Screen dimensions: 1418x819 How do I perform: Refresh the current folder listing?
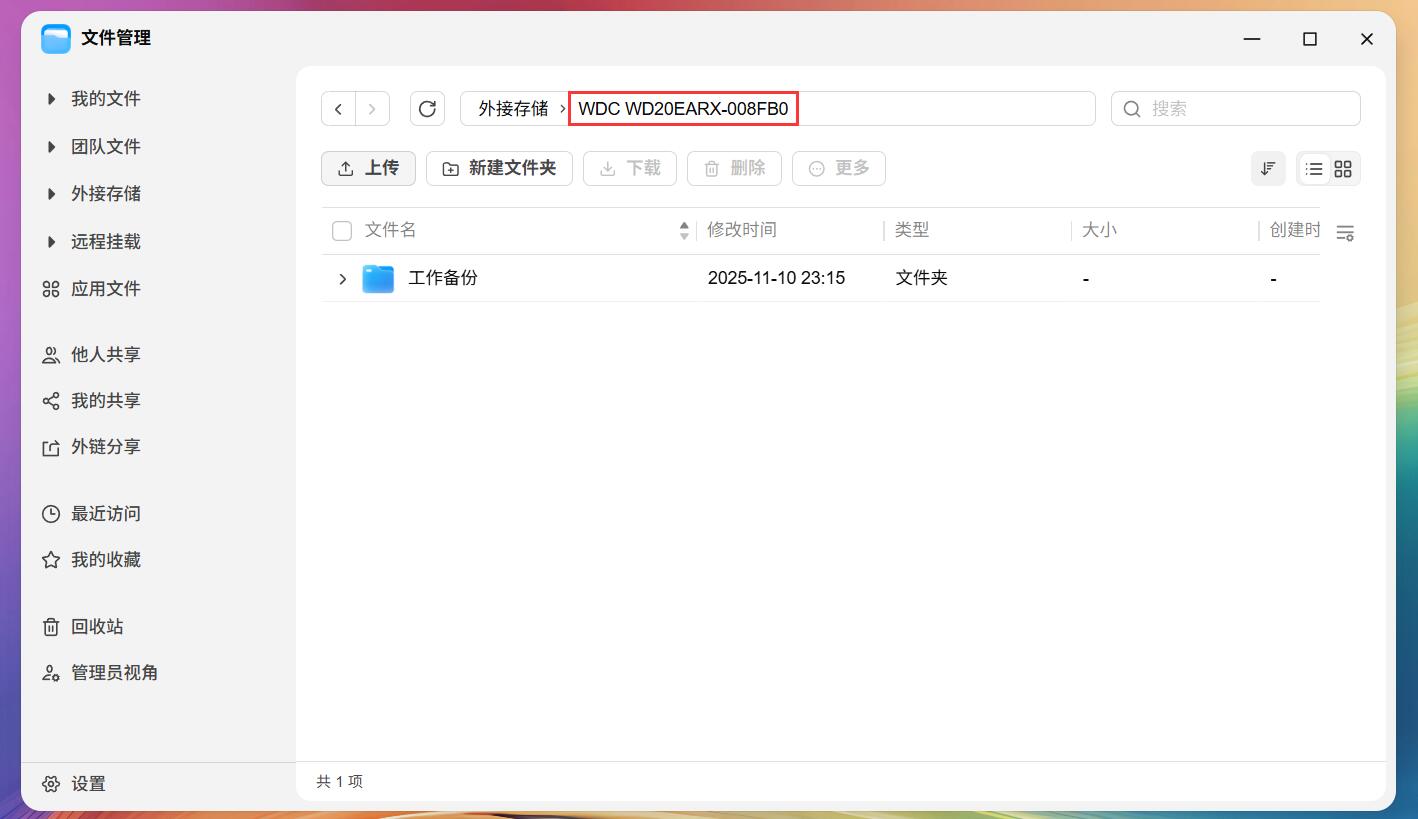(427, 109)
